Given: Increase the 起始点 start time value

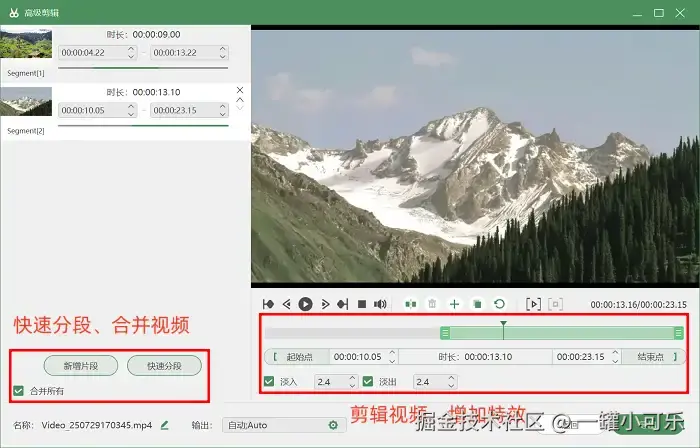Looking at the screenshot, I should coord(392,353).
